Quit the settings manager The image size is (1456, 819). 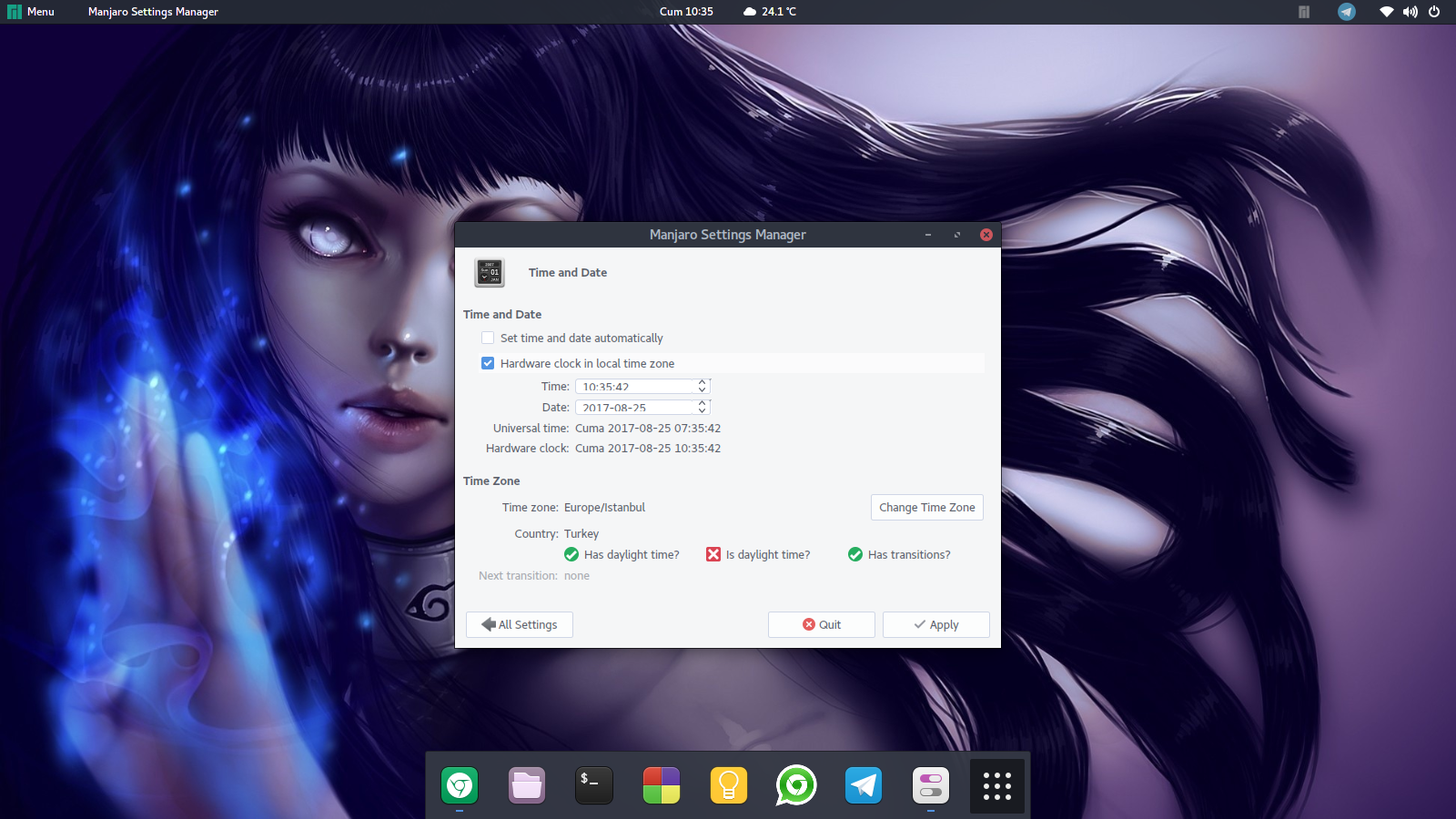click(x=822, y=624)
